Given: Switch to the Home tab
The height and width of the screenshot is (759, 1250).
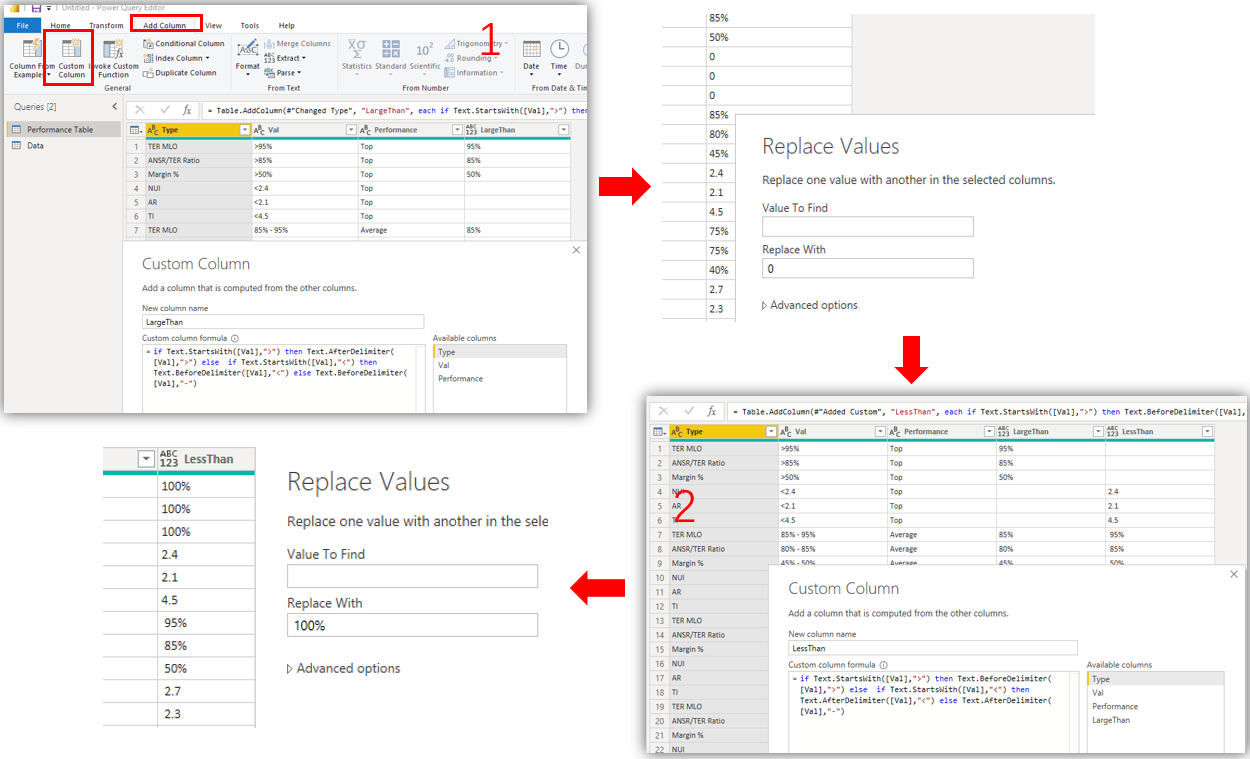Looking at the screenshot, I should pyautogui.click(x=60, y=25).
